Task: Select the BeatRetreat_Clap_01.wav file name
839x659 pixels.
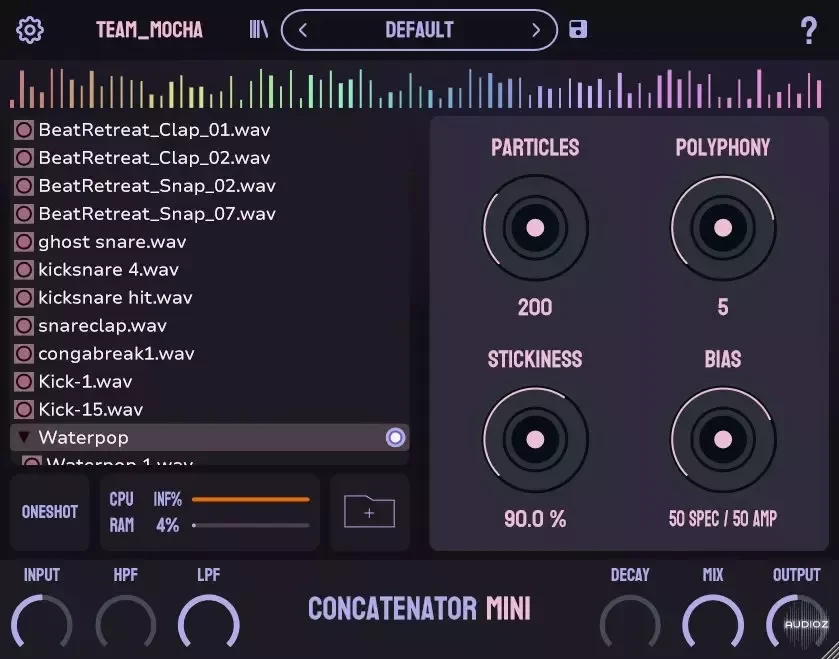Action: tap(154, 130)
